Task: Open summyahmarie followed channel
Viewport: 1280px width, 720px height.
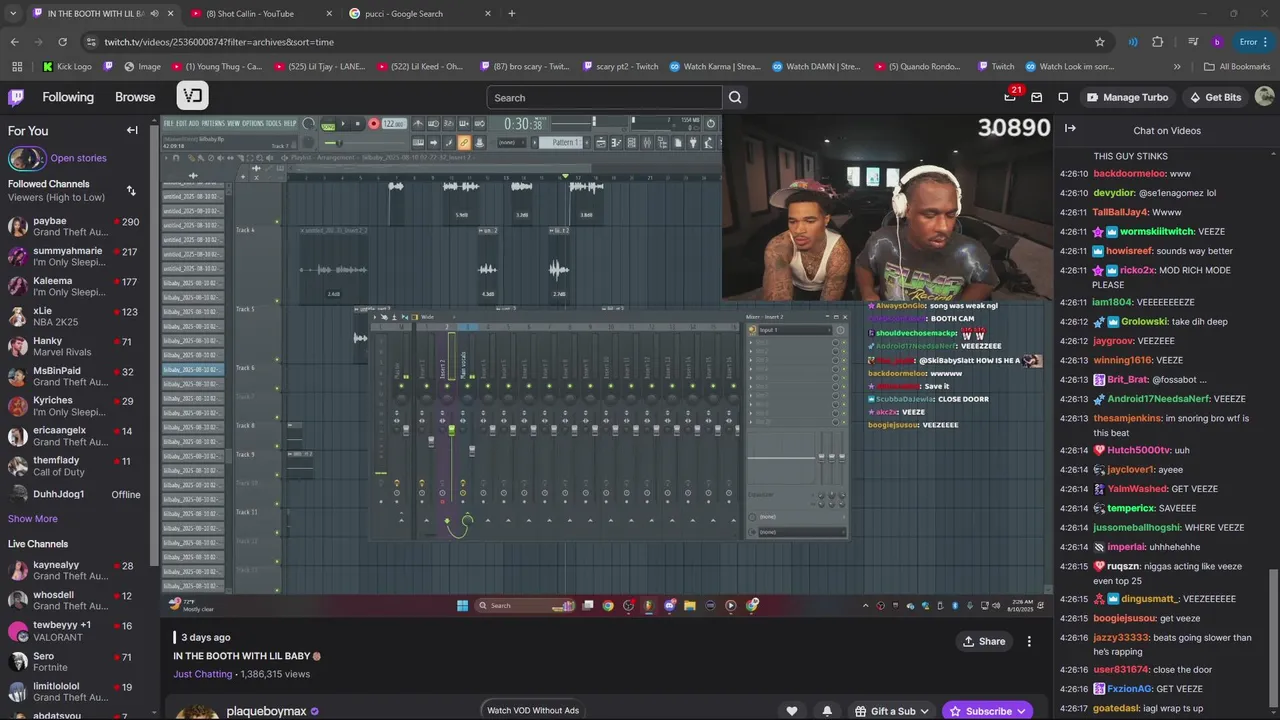Action: tap(74, 257)
